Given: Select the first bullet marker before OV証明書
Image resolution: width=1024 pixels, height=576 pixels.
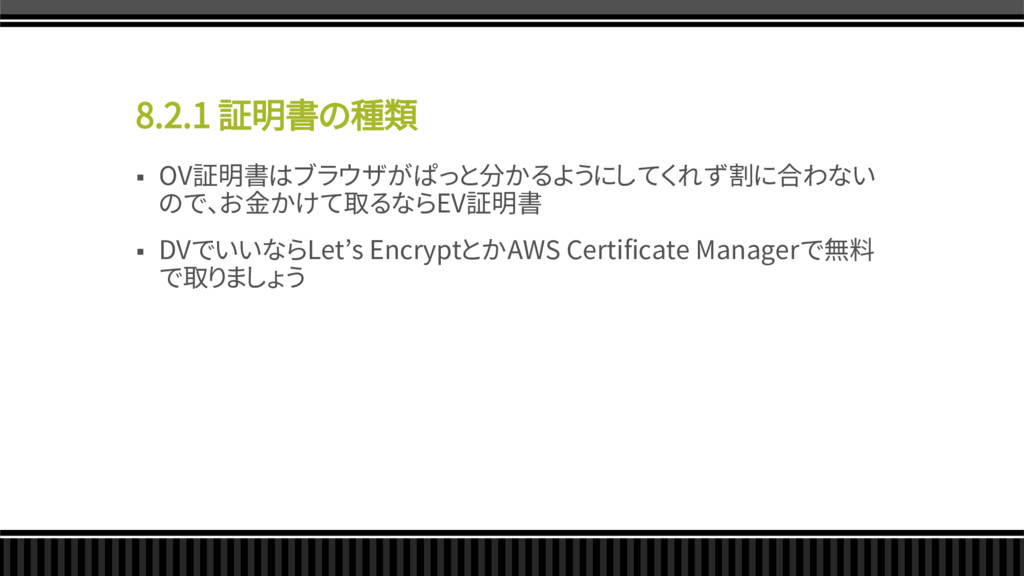Looking at the screenshot, I should [140, 178].
